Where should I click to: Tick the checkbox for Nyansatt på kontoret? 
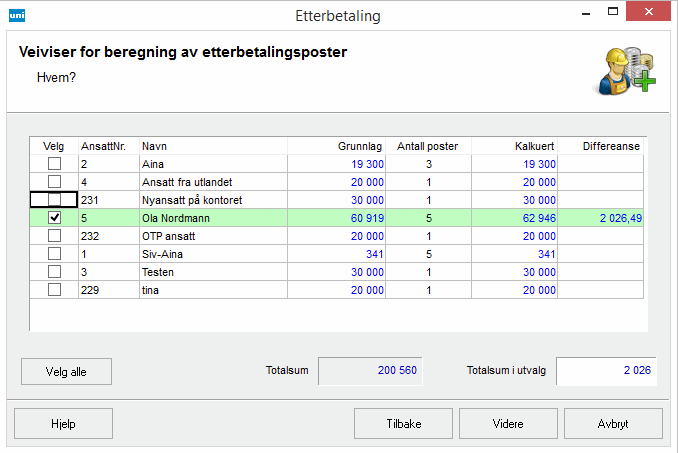click(54, 200)
